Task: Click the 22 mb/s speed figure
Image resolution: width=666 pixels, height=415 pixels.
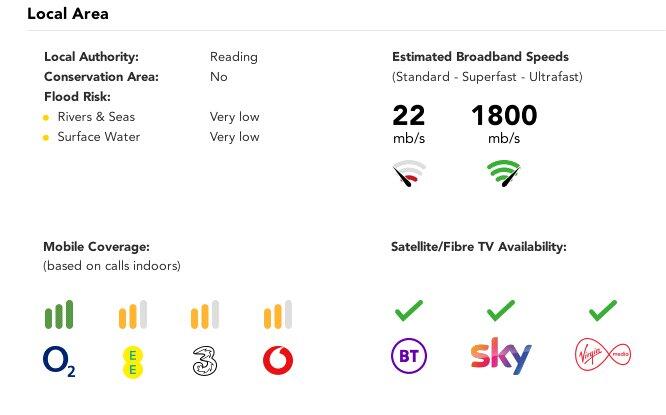Action: pyautogui.click(x=408, y=115)
